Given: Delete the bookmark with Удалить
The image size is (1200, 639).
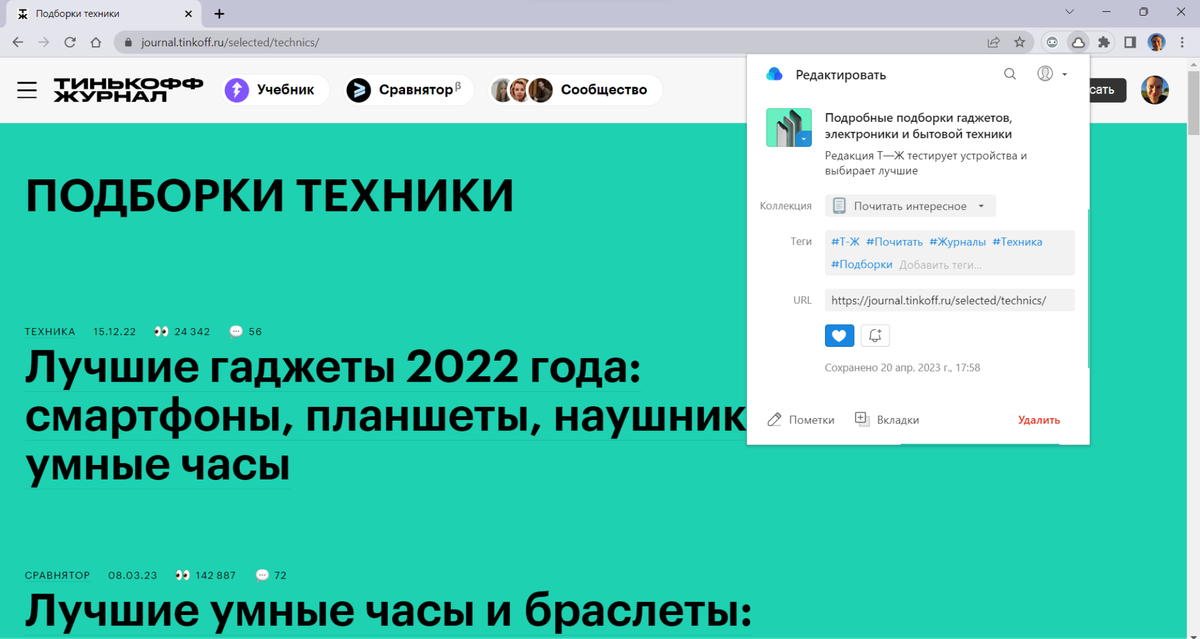Looking at the screenshot, I should 1039,420.
